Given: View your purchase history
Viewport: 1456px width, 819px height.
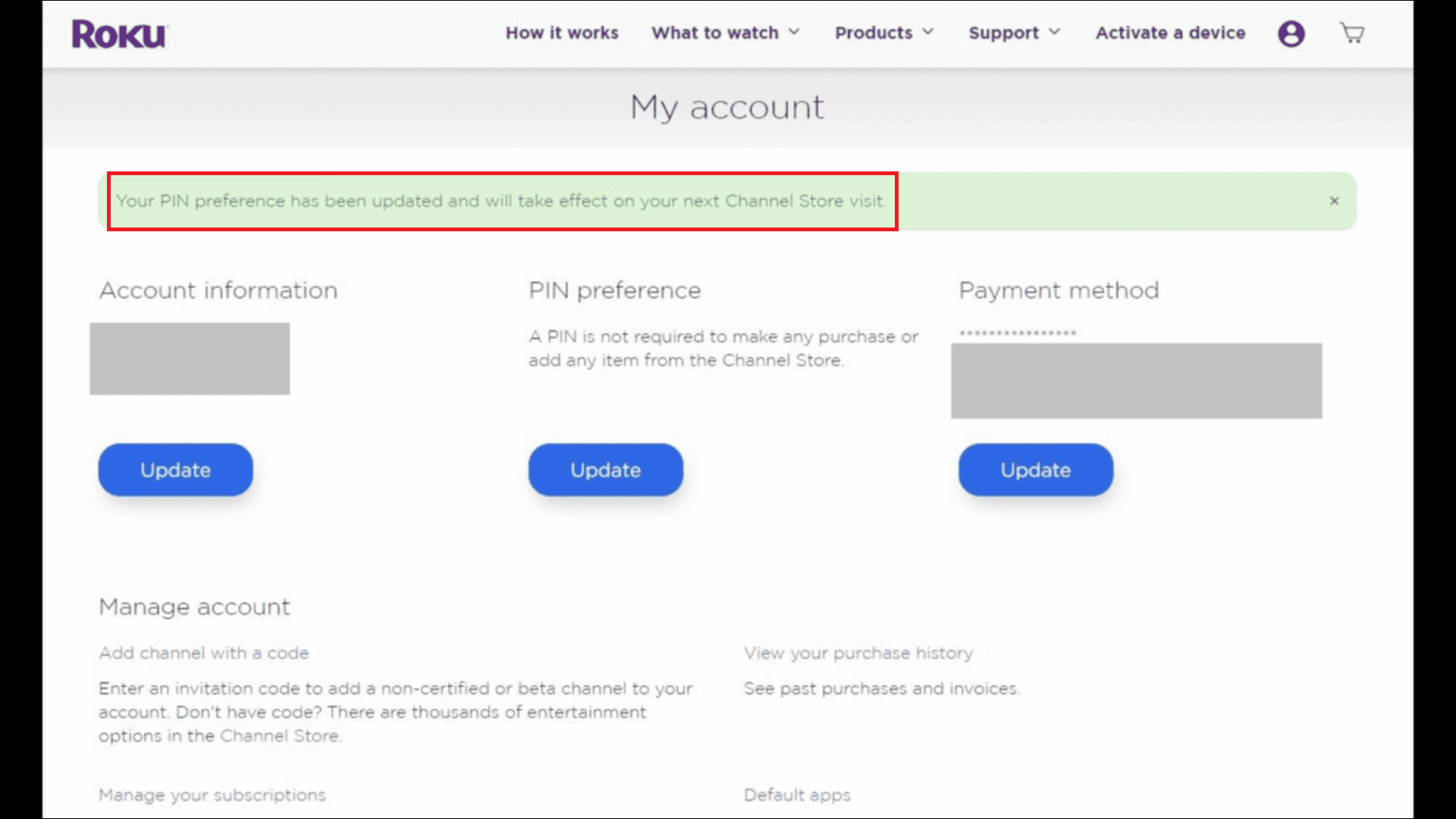Looking at the screenshot, I should click(x=858, y=653).
